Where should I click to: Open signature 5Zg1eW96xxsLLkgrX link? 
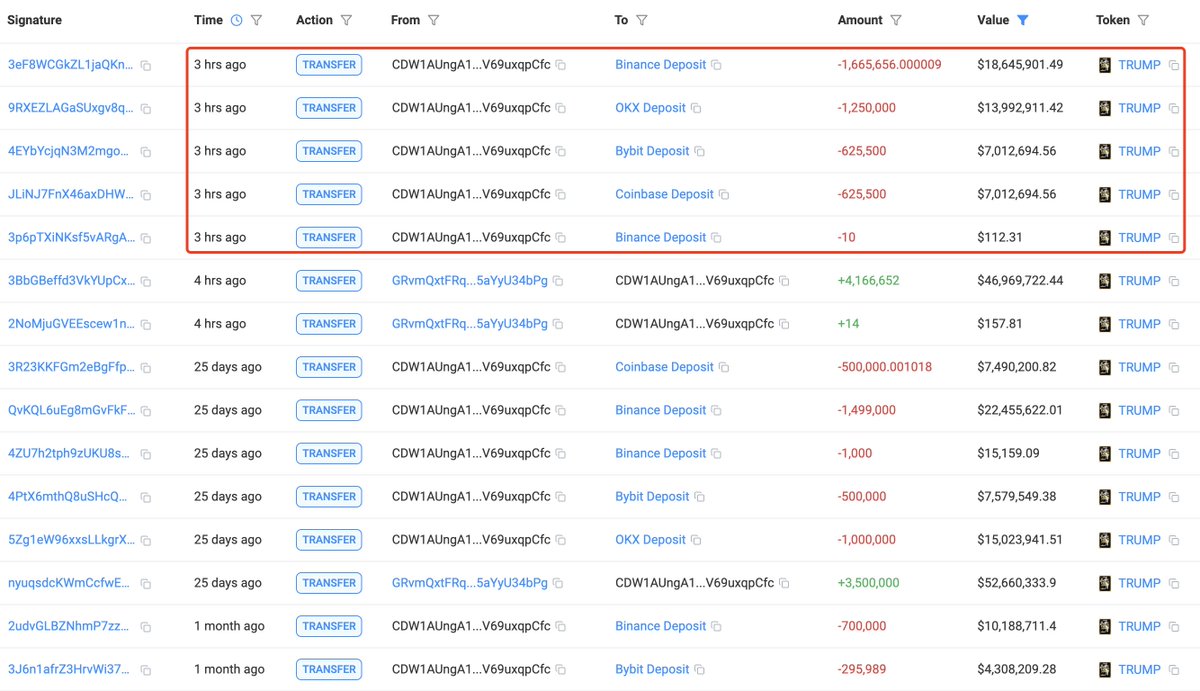tap(70, 540)
